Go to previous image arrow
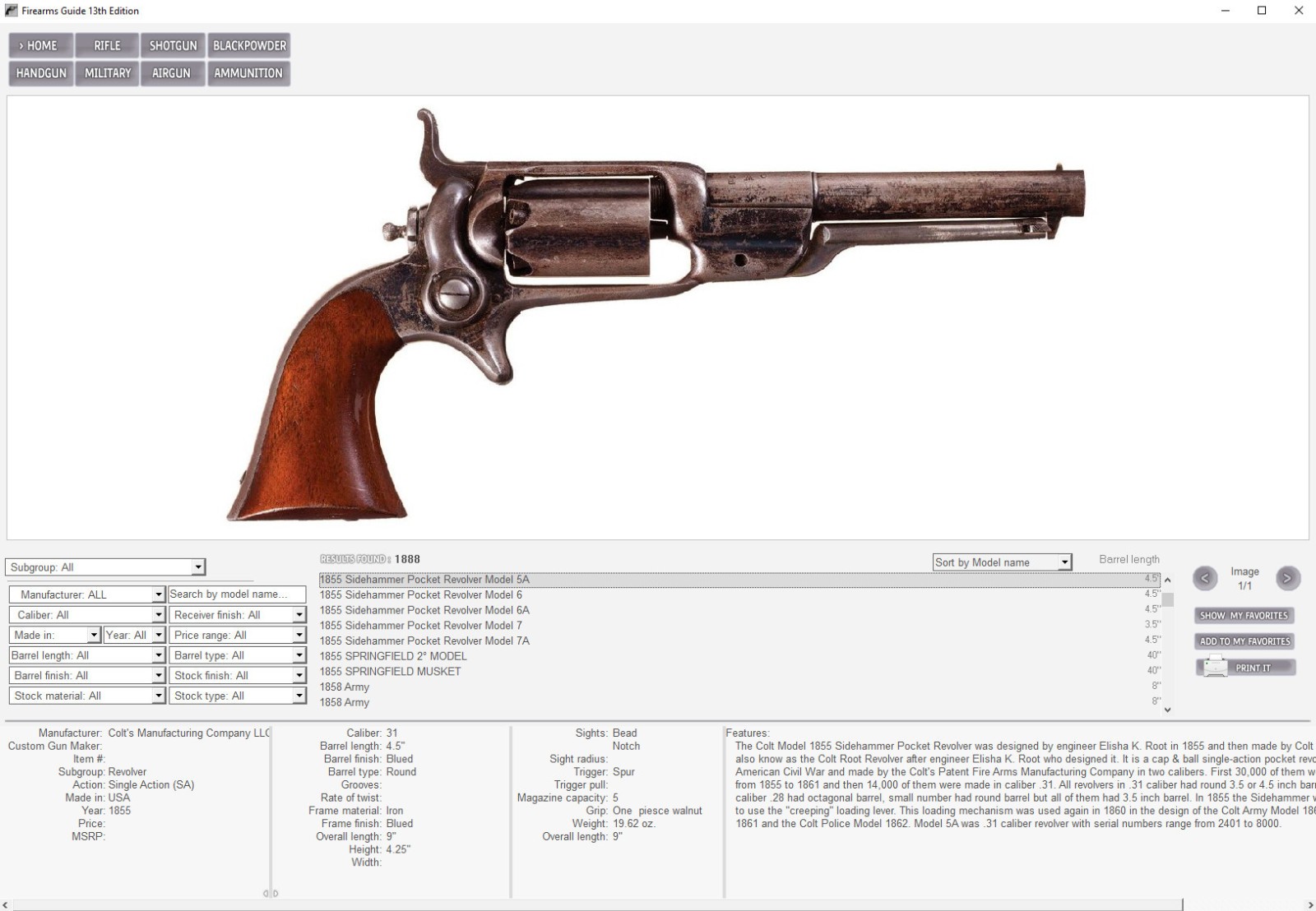The height and width of the screenshot is (911, 1316). pyautogui.click(x=1205, y=578)
